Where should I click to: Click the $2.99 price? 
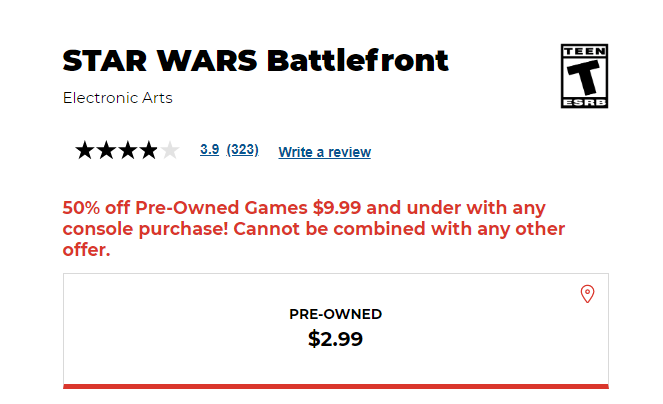(335, 339)
